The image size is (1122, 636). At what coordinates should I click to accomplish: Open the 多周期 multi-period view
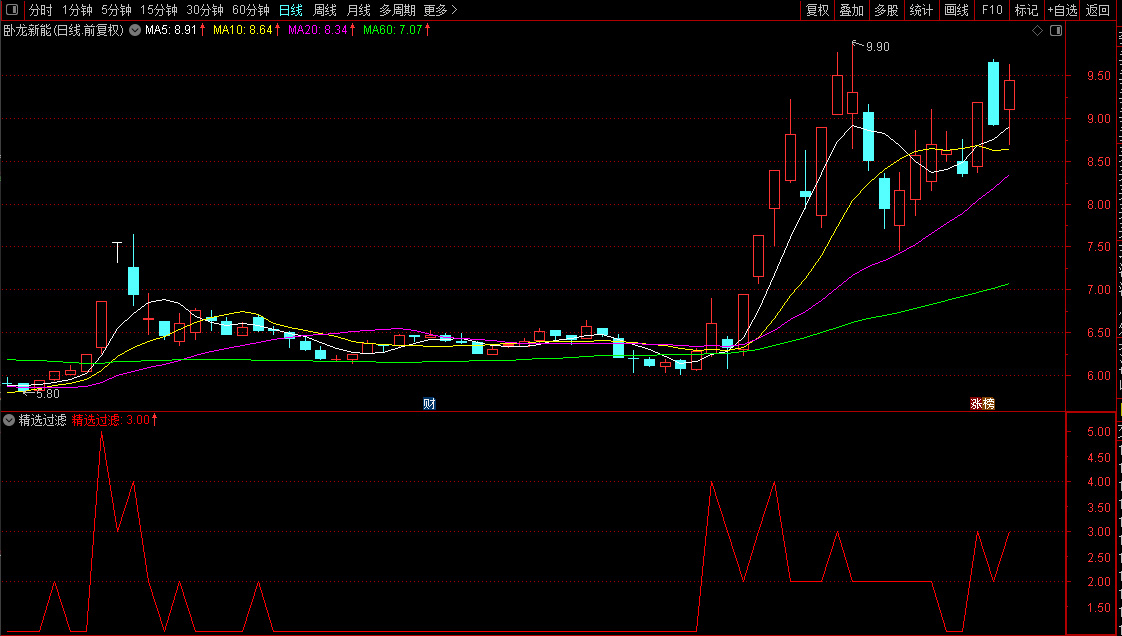397,10
